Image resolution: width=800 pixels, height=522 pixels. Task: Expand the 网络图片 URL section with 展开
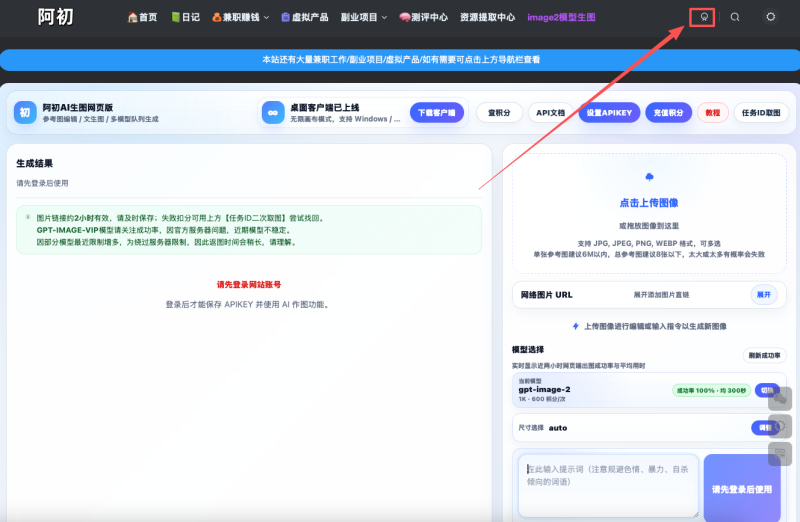pos(764,294)
